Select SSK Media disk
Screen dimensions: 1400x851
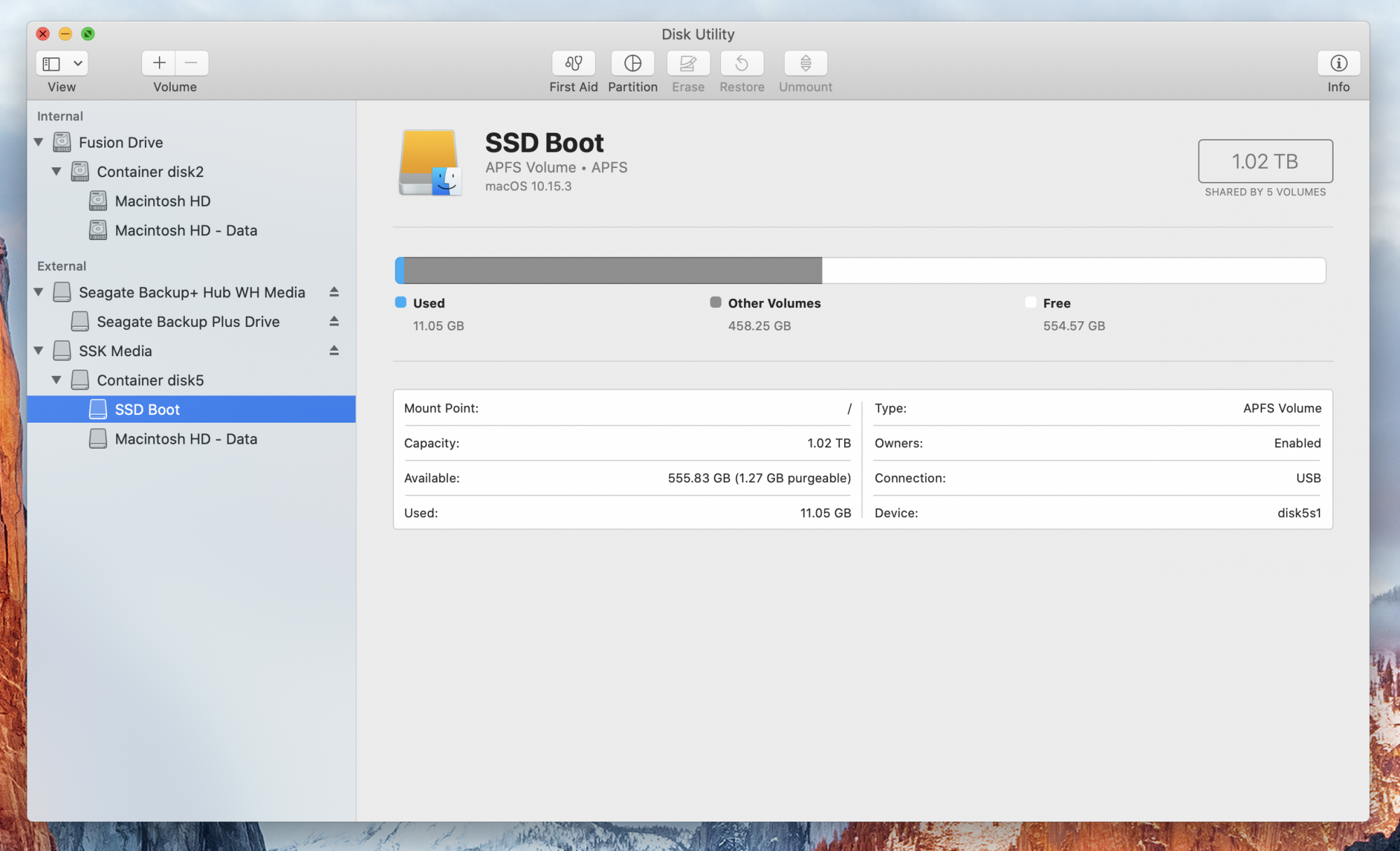[191, 351]
